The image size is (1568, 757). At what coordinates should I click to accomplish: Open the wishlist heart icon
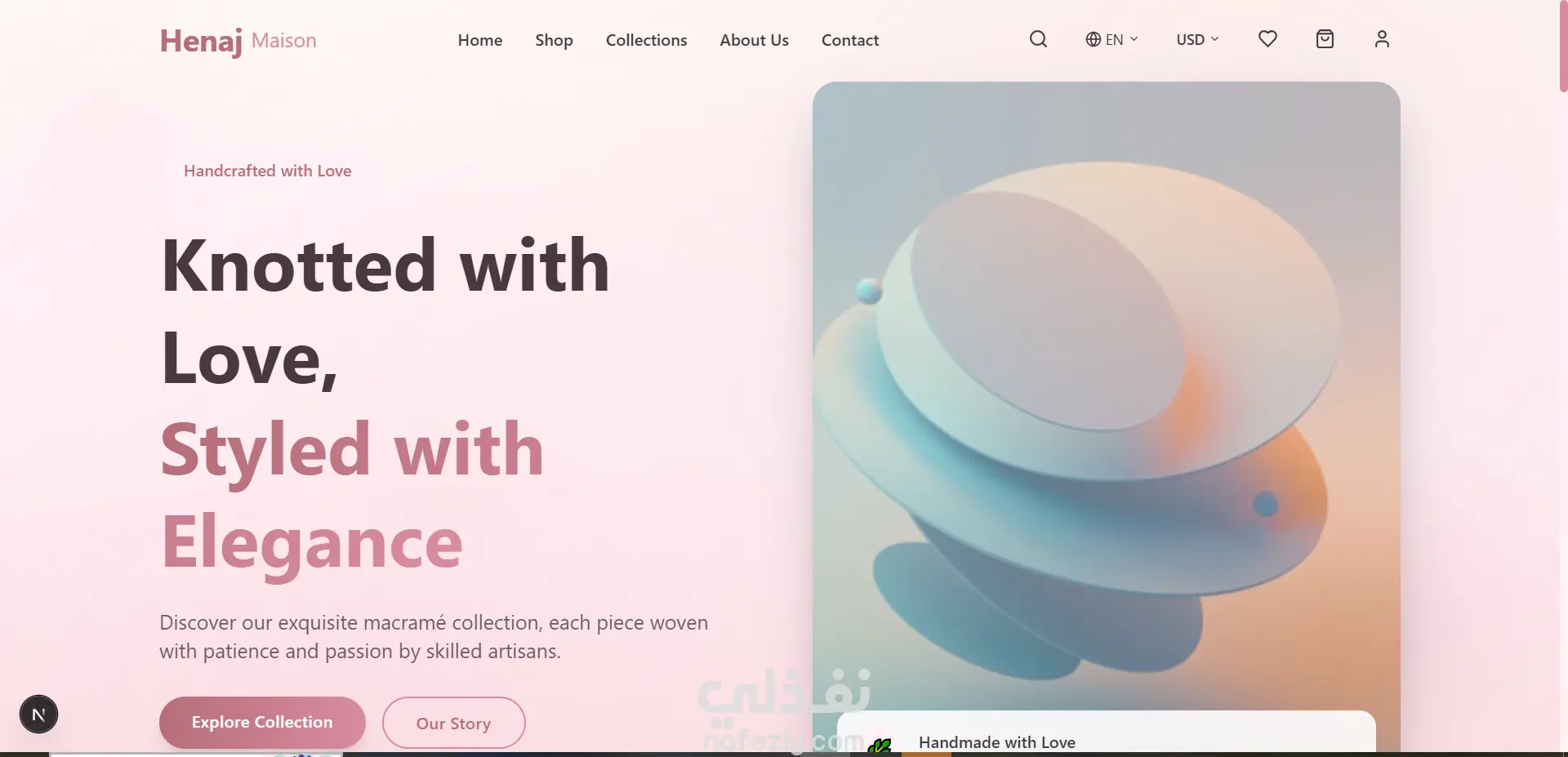[1267, 39]
